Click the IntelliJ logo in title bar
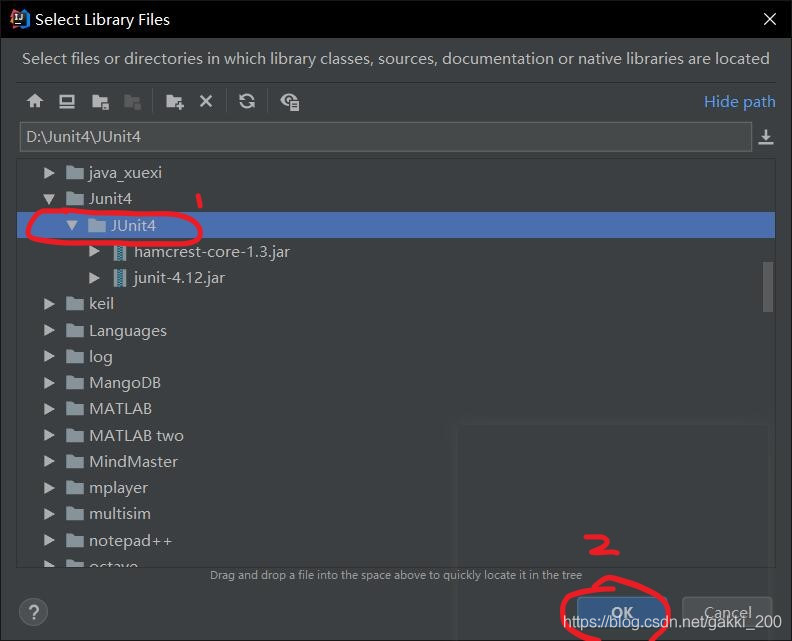Image resolution: width=792 pixels, height=641 pixels. click(x=19, y=19)
